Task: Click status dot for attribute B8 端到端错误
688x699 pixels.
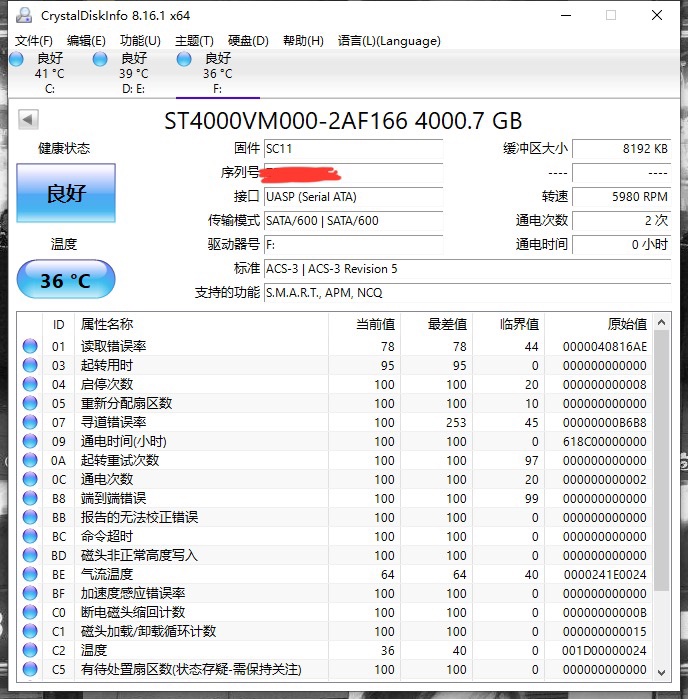Action: [30, 498]
